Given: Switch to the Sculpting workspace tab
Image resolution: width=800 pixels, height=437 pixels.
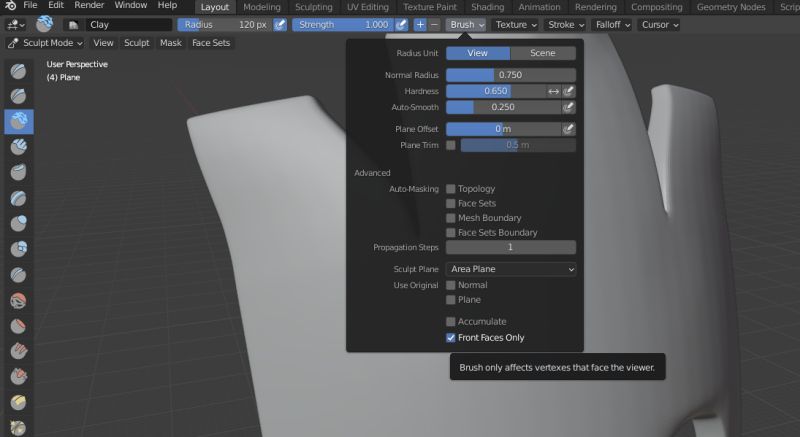Looking at the screenshot, I should (x=314, y=7).
